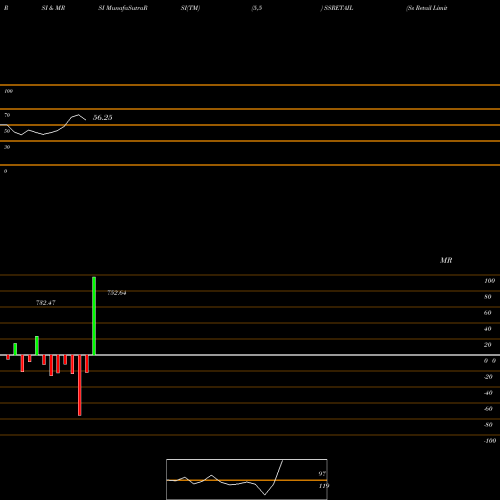Click the MR axis title
The height and width of the screenshot is (500, 500).
(x=446, y=260)
